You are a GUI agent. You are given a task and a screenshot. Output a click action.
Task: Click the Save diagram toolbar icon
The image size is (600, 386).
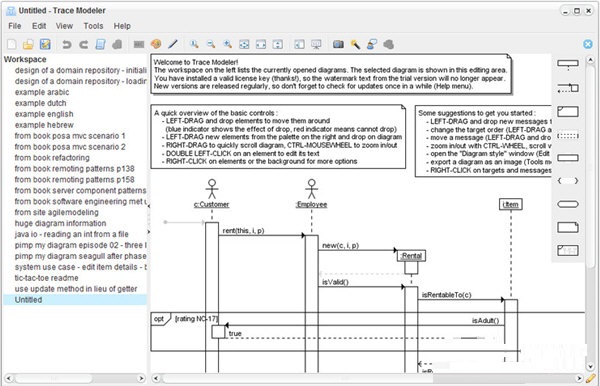(x=45, y=44)
